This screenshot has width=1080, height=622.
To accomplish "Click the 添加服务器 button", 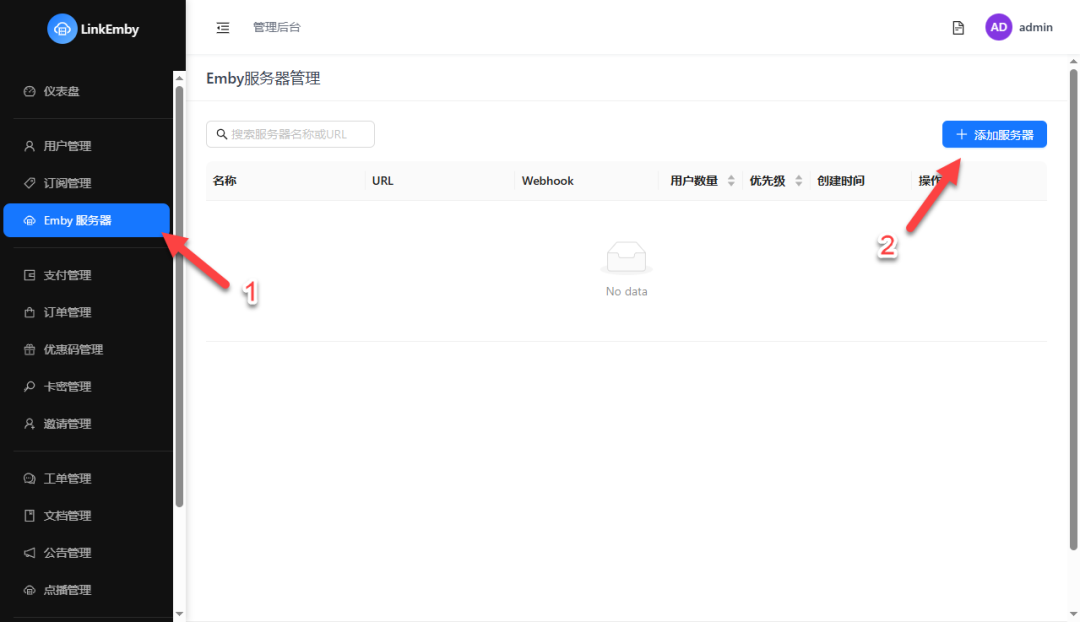I will point(994,133).
